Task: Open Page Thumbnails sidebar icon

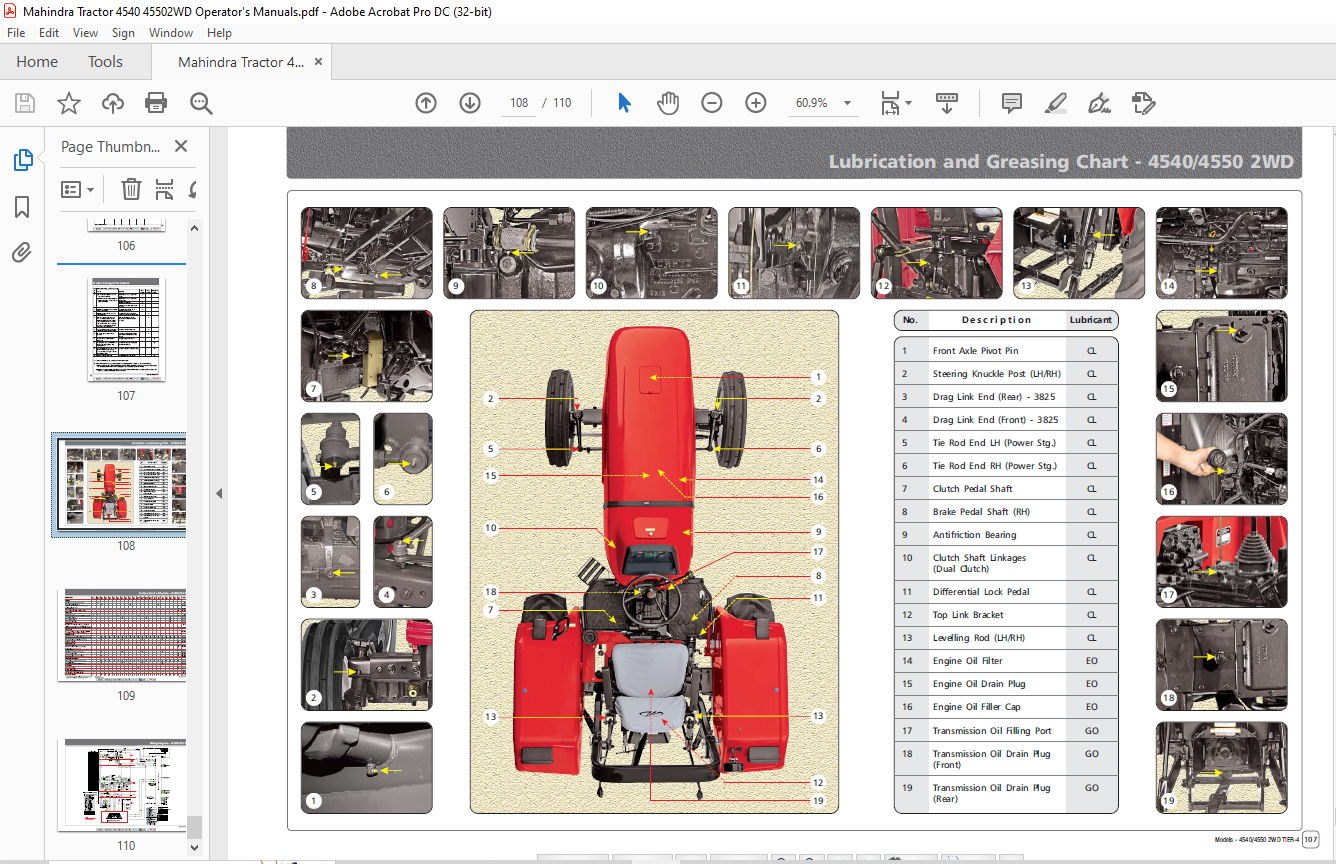Action: click(22, 160)
